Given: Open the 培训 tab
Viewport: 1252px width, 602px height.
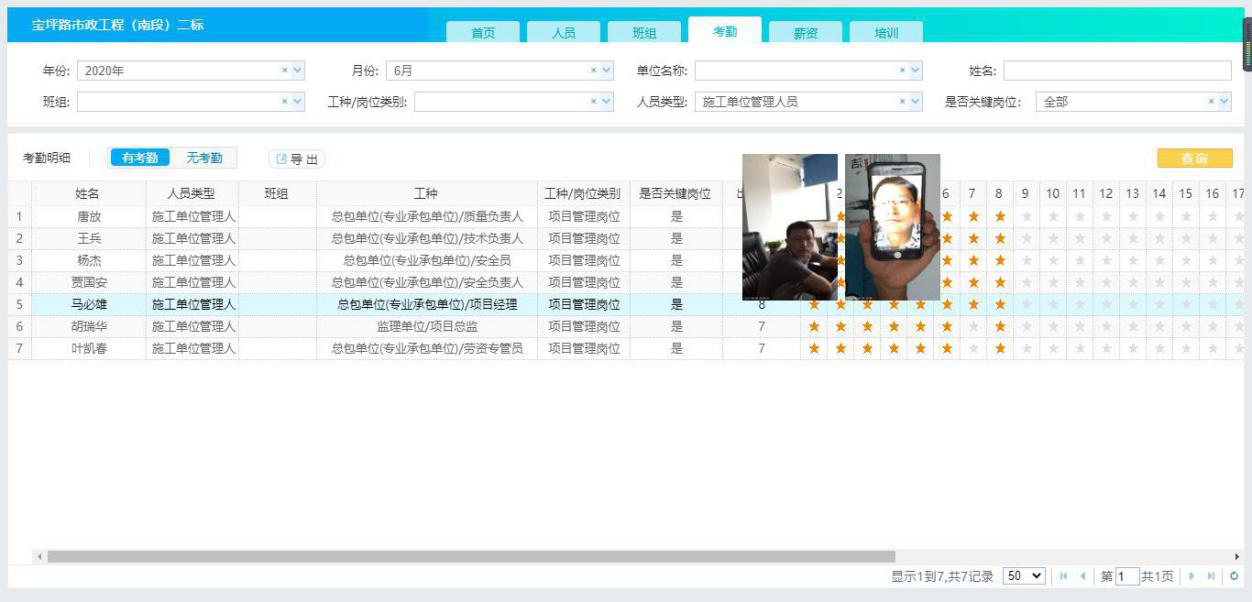Looking at the screenshot, I should click(886, 32).
